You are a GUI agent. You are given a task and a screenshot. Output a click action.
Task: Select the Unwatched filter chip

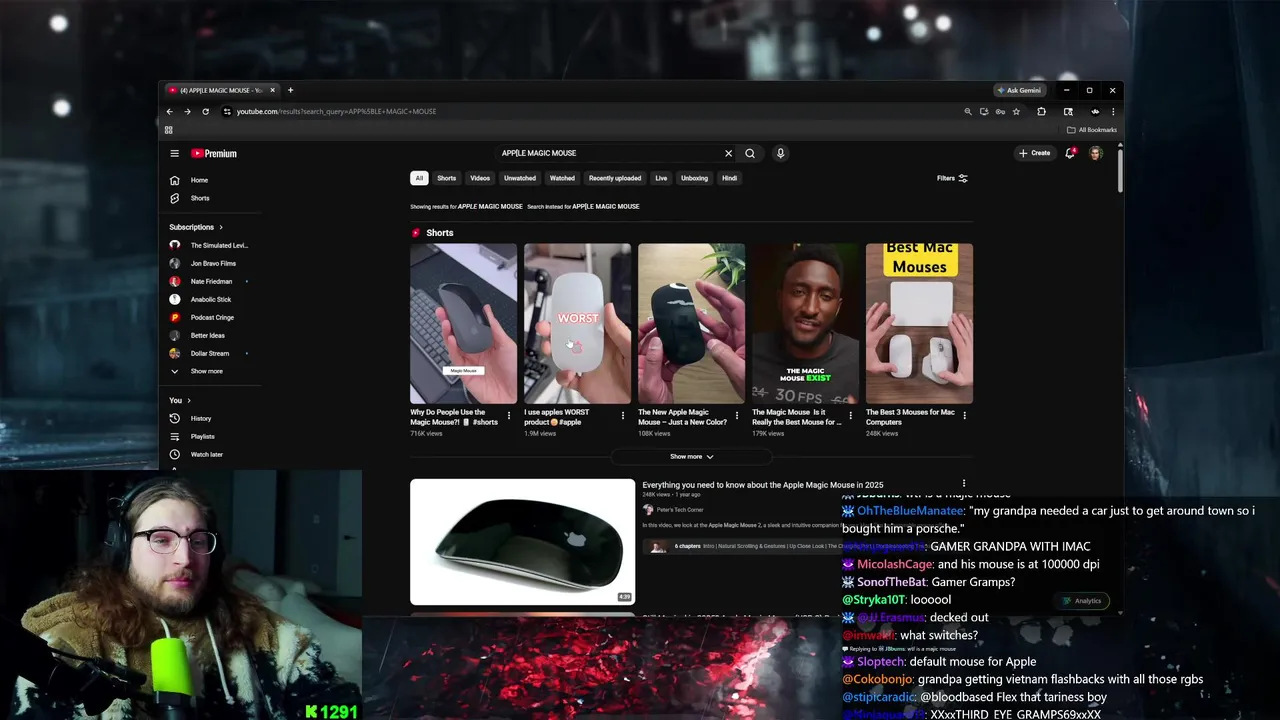(x=520, y=178)
